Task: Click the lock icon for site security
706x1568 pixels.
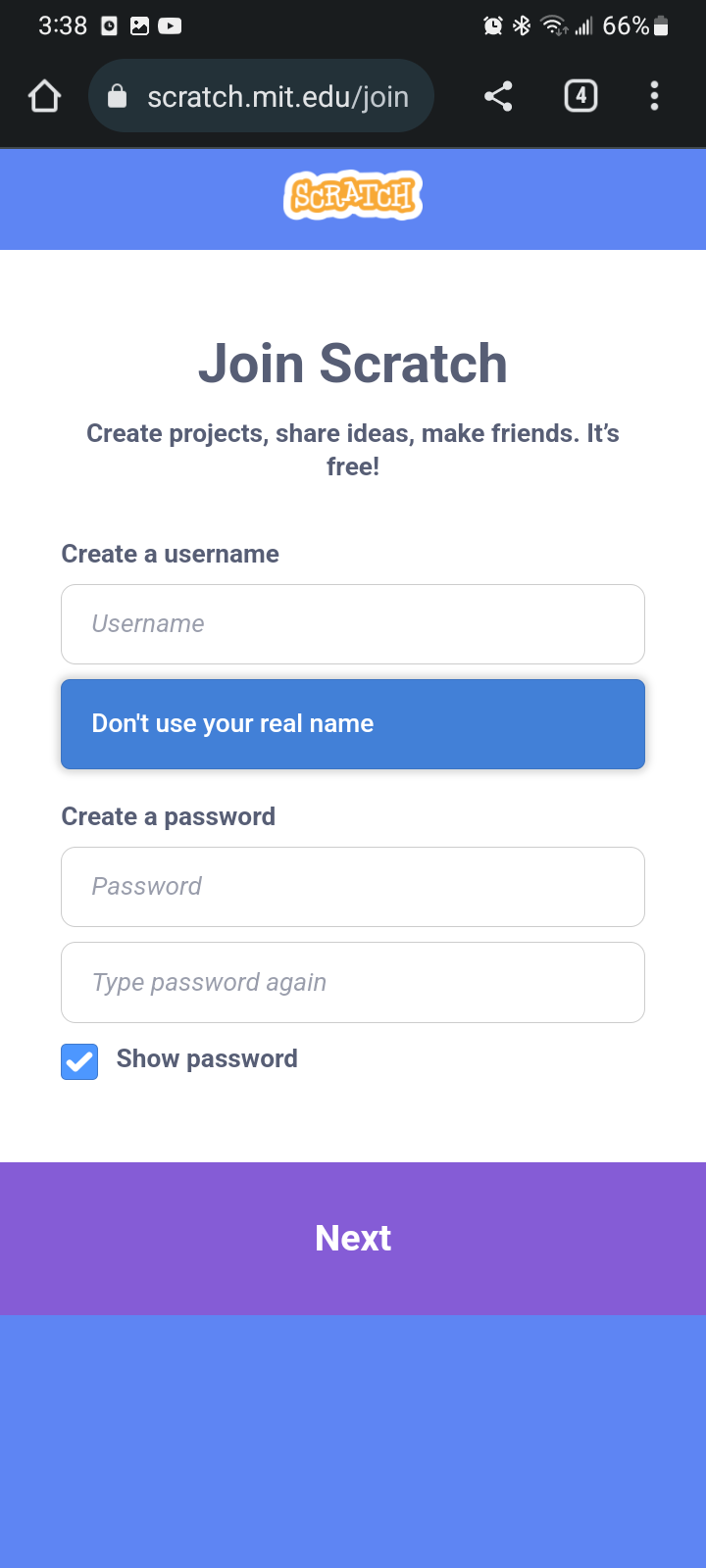Action: pos(118,96)
